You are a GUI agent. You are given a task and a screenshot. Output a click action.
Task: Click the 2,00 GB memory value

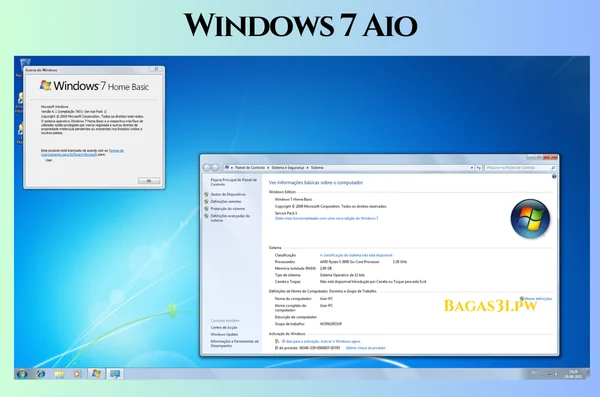(326, 268)
